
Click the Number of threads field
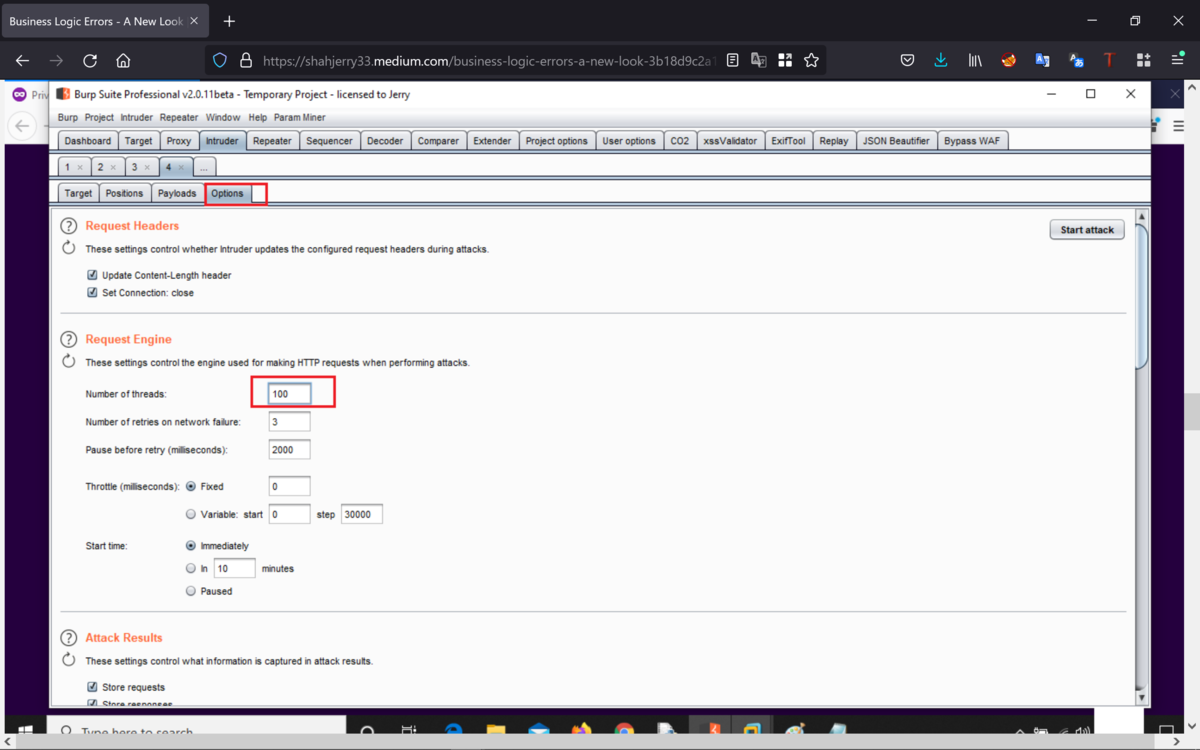pyautogui.click(x=290, y=394)
